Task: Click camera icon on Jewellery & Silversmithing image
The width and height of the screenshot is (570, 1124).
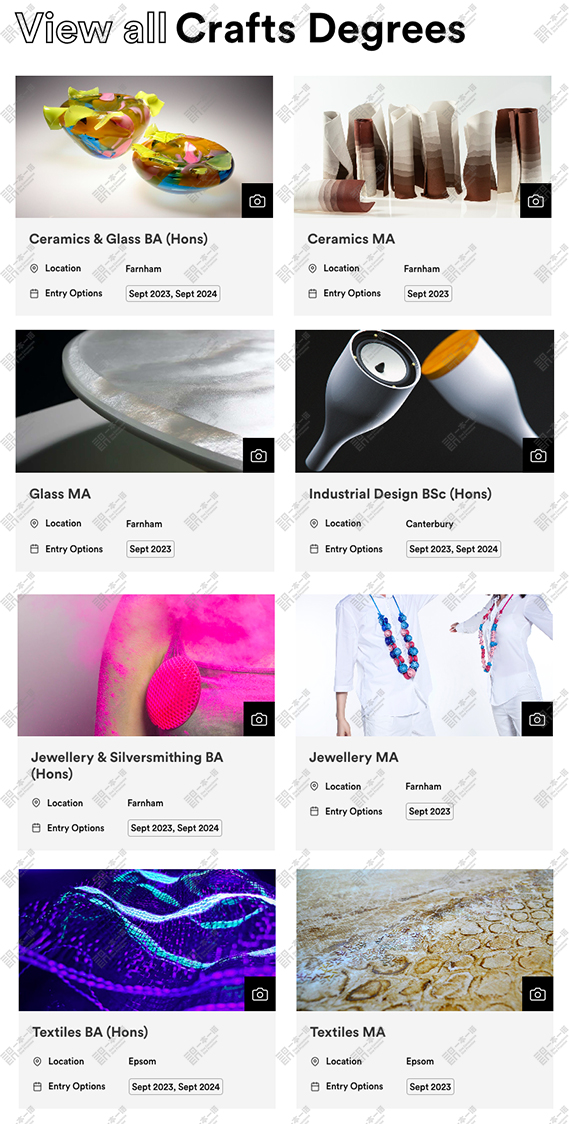Action: click(x=259, y=719)
